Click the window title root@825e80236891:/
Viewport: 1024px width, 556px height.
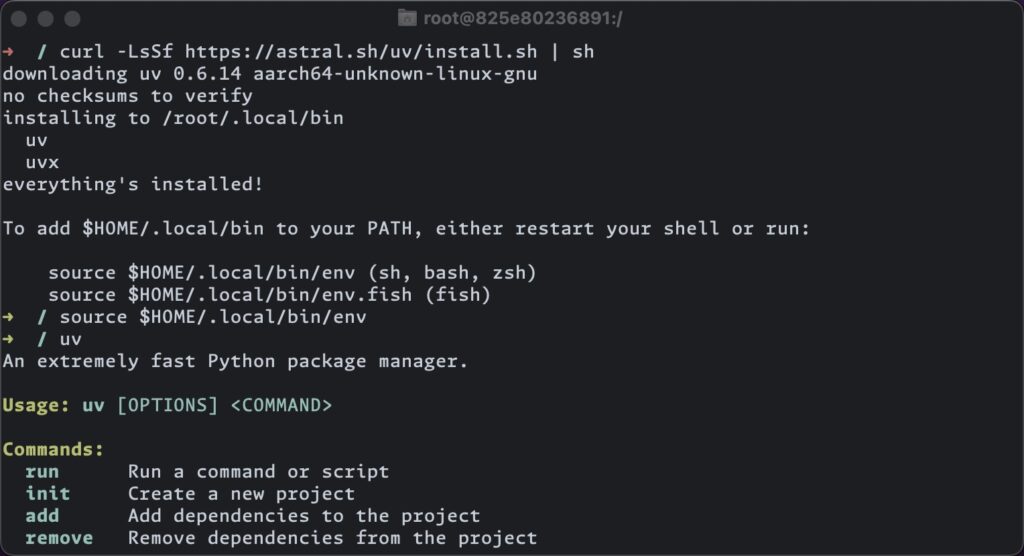pyautogui.click(x=522, y=18)
